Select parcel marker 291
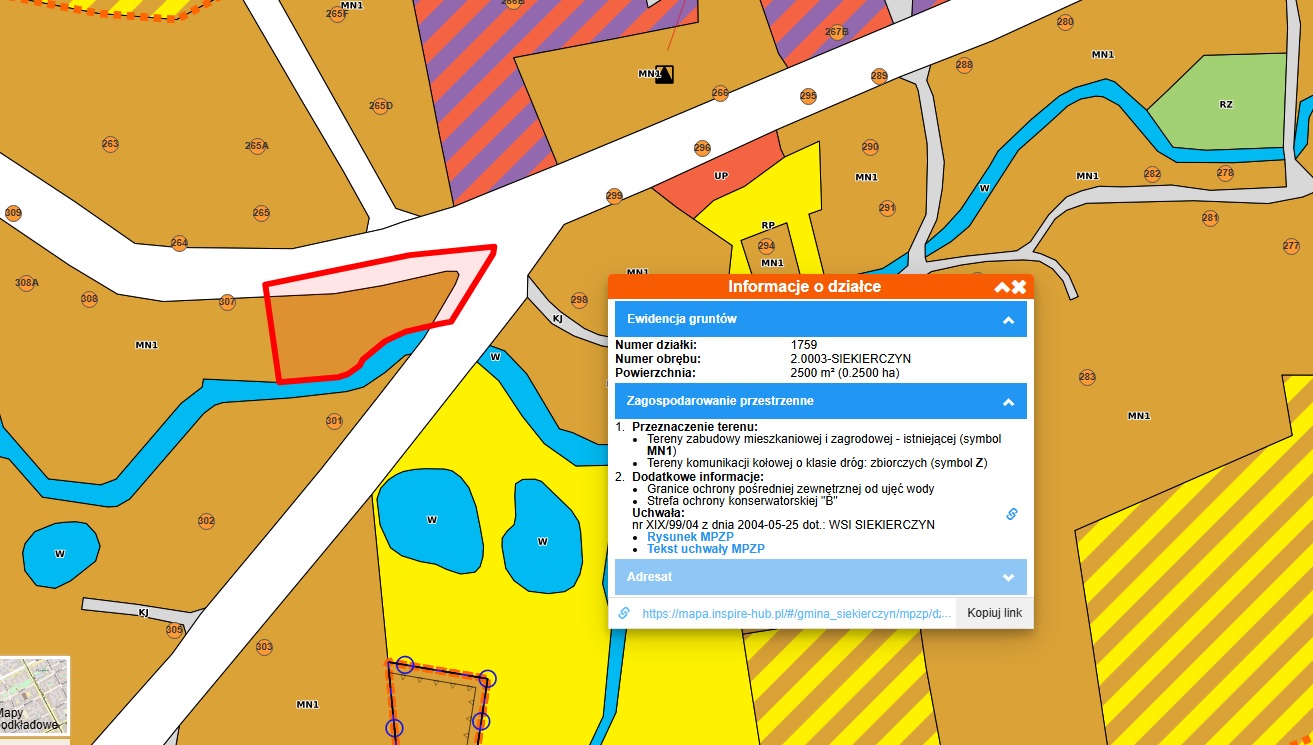1313x745 pixels. point(887,208)
